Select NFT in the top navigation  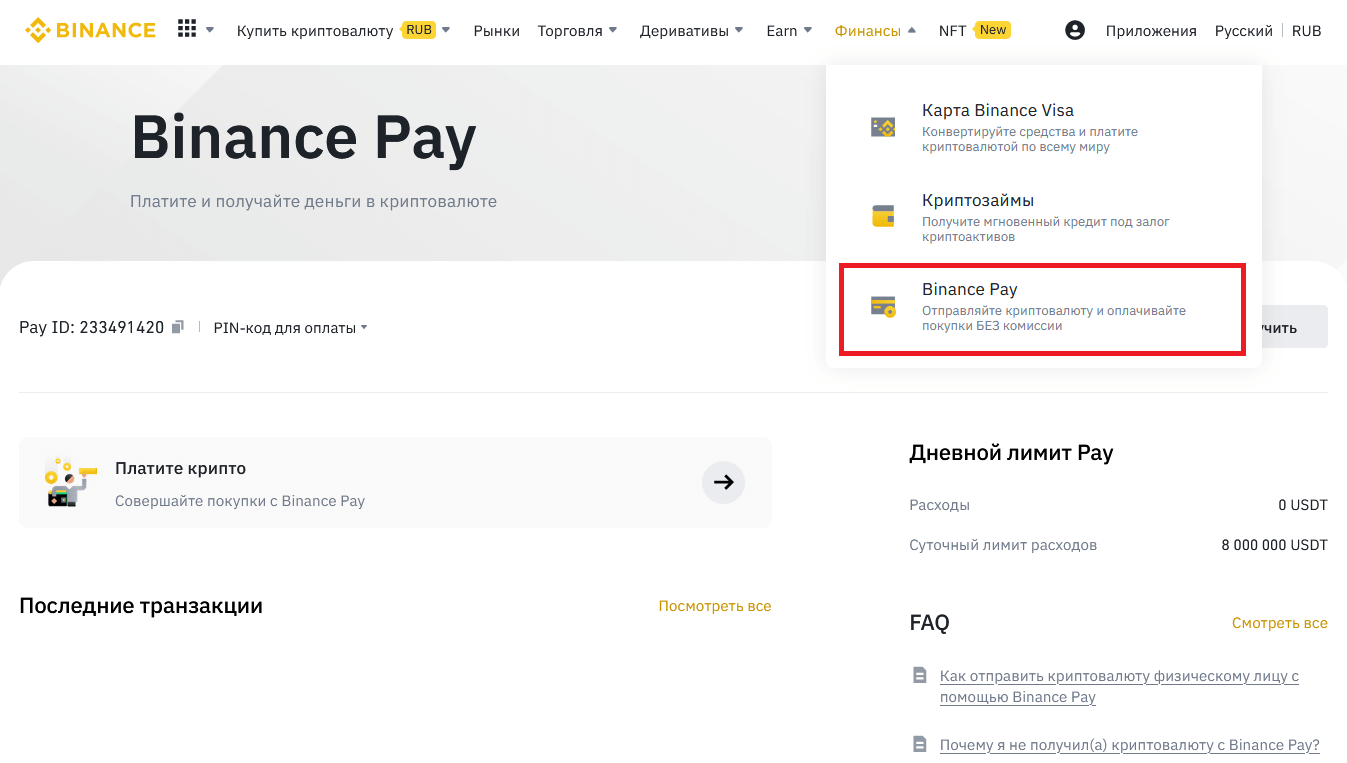tap(952, 31)
